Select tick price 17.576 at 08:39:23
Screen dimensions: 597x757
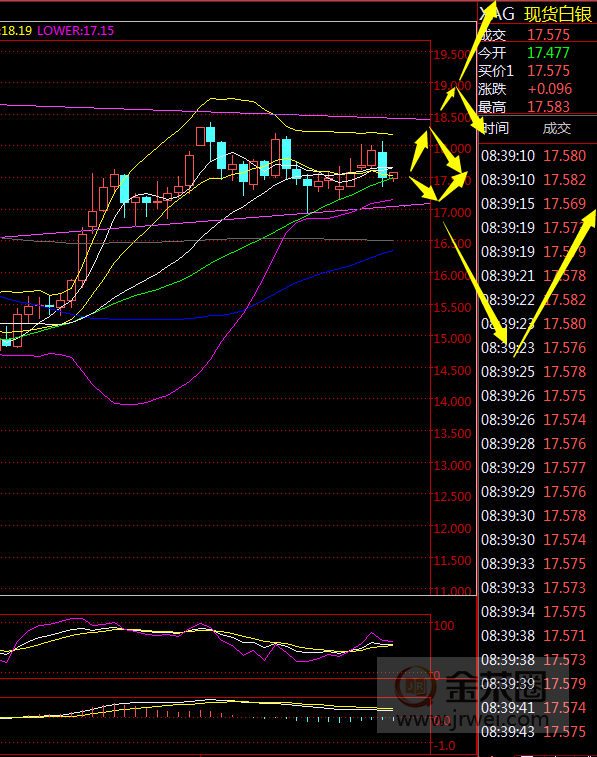[x=565, y=348]
